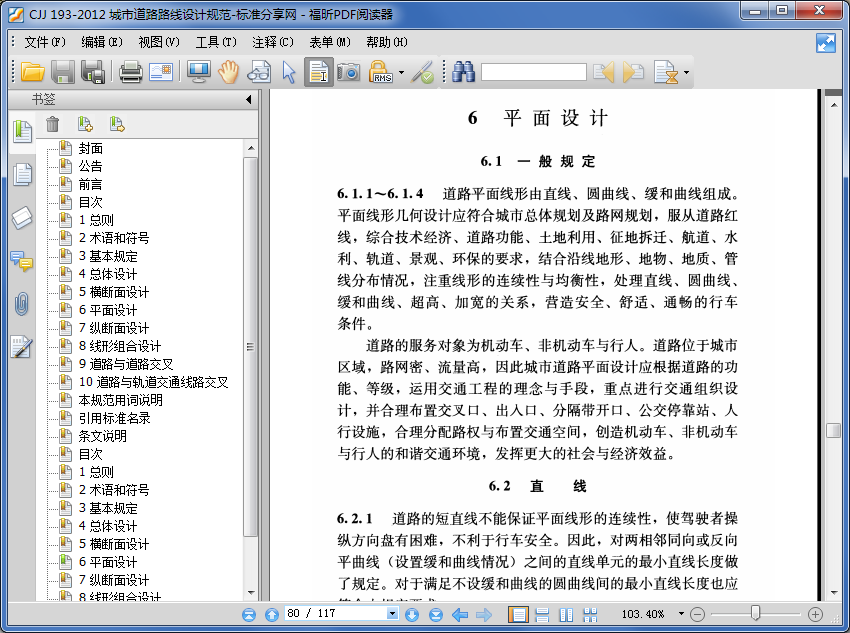This screenshot has height=633, width=850.
Task: Jump to next search result
Action: pos(634,72)
